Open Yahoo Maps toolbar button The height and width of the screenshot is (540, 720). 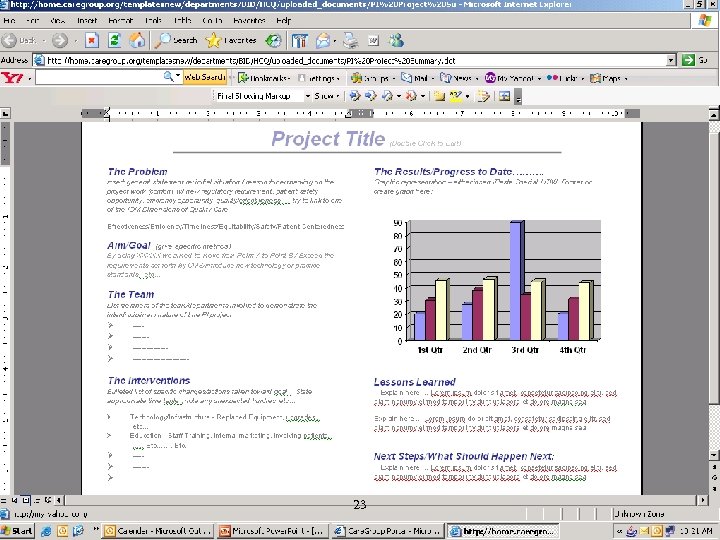[608, 78]
